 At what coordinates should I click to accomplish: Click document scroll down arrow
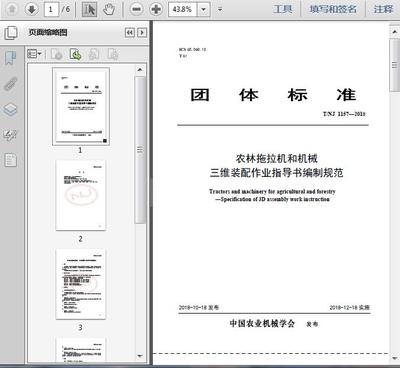pos(395,358)
